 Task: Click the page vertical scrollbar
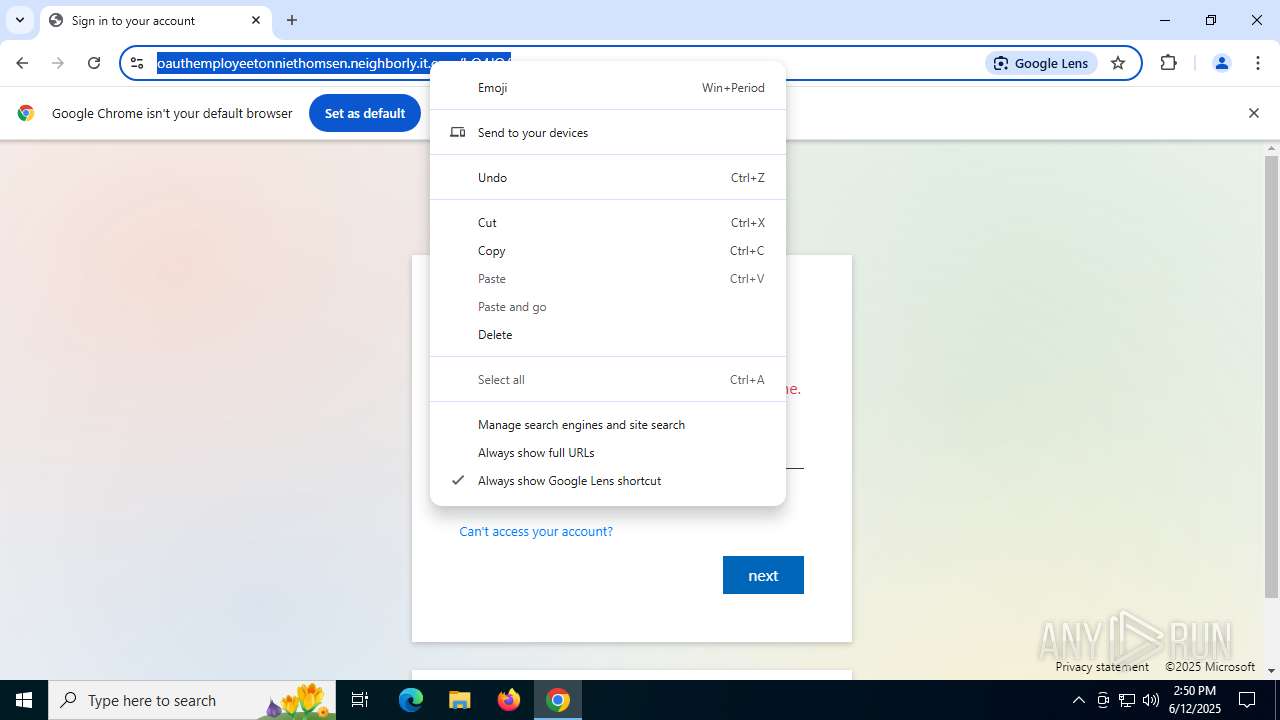pos(1271,377)
